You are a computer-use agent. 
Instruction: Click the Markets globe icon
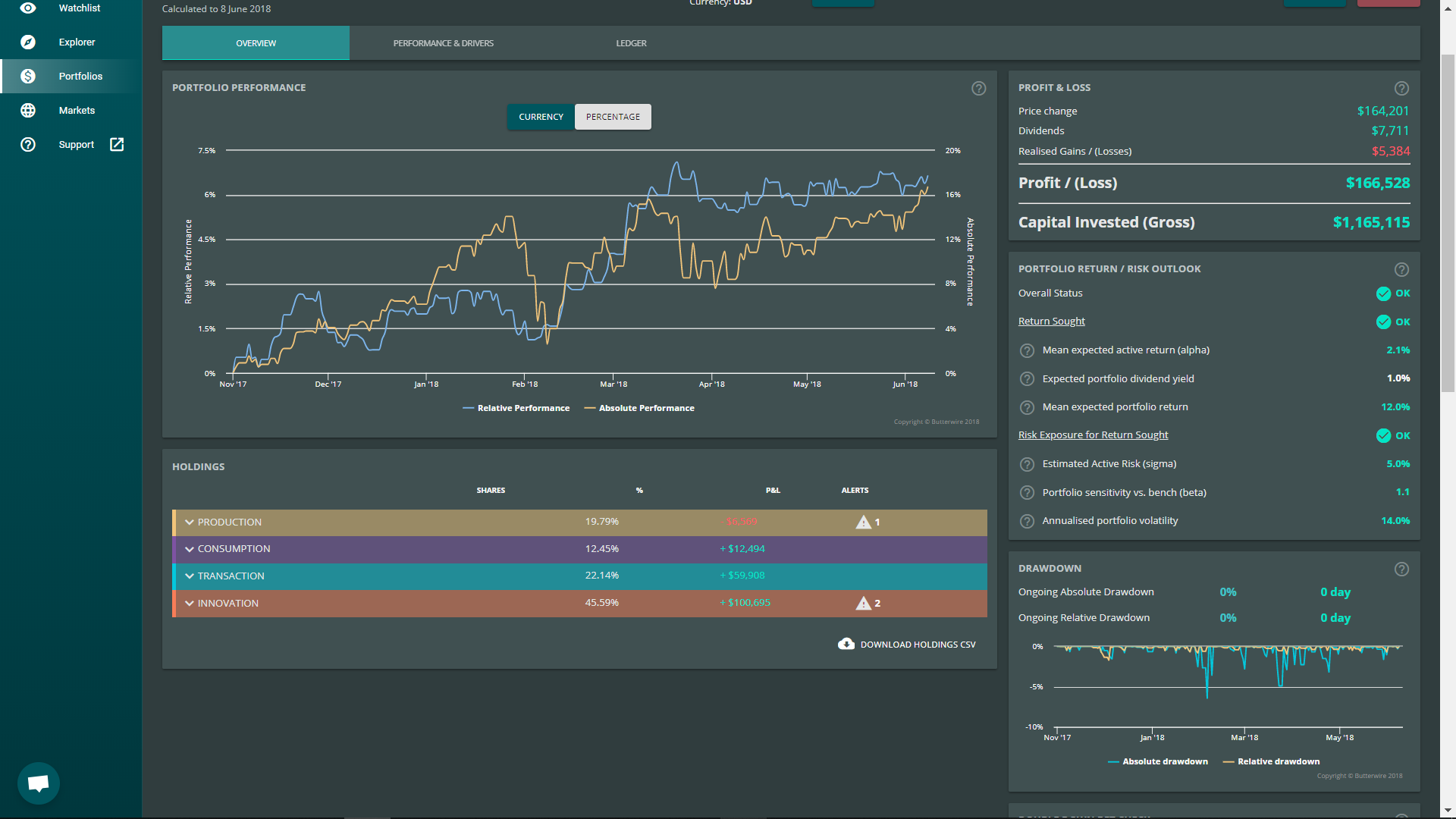click(x=28, y=110)
